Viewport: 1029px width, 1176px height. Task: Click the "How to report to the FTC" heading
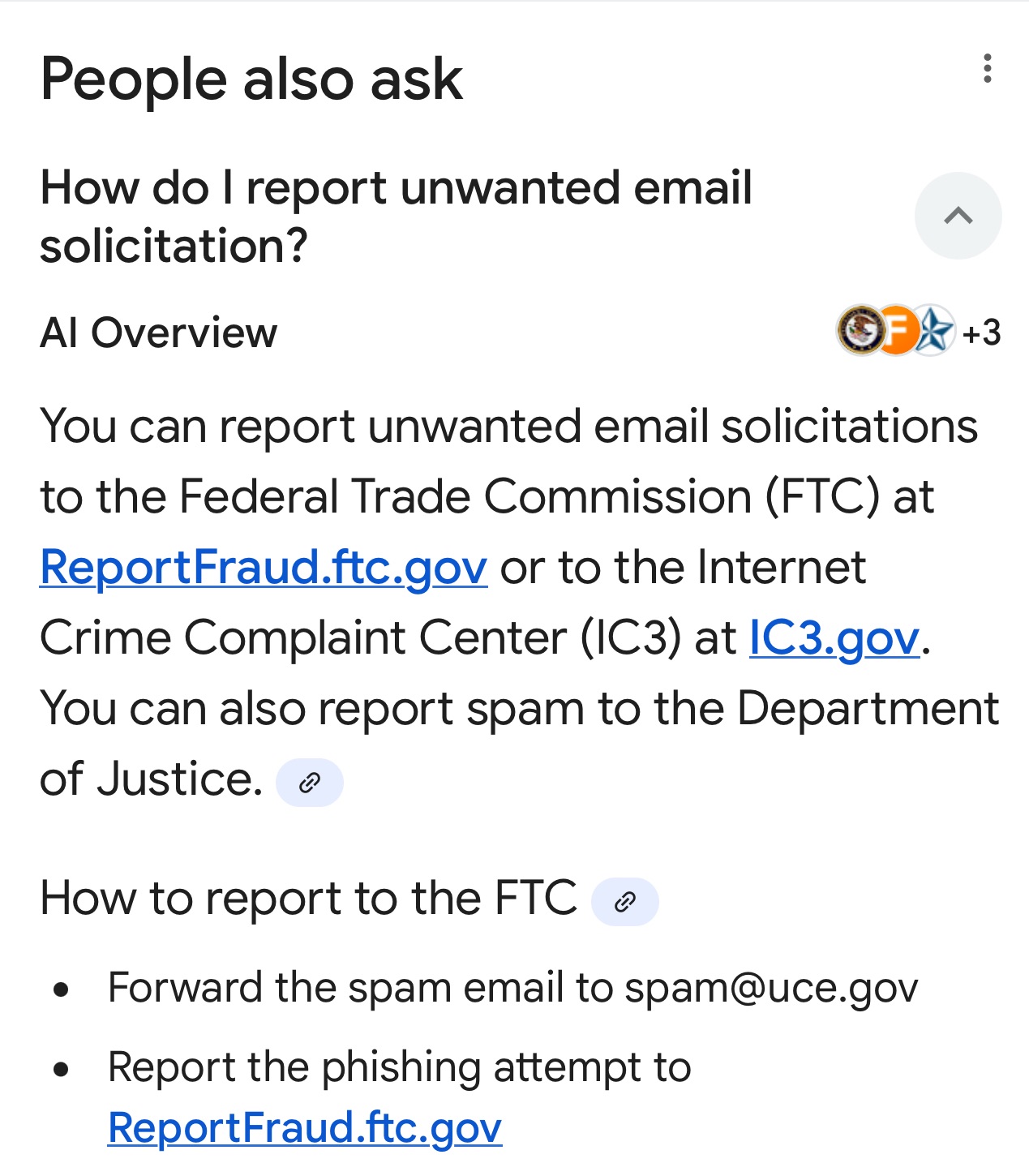click(308, 899)
